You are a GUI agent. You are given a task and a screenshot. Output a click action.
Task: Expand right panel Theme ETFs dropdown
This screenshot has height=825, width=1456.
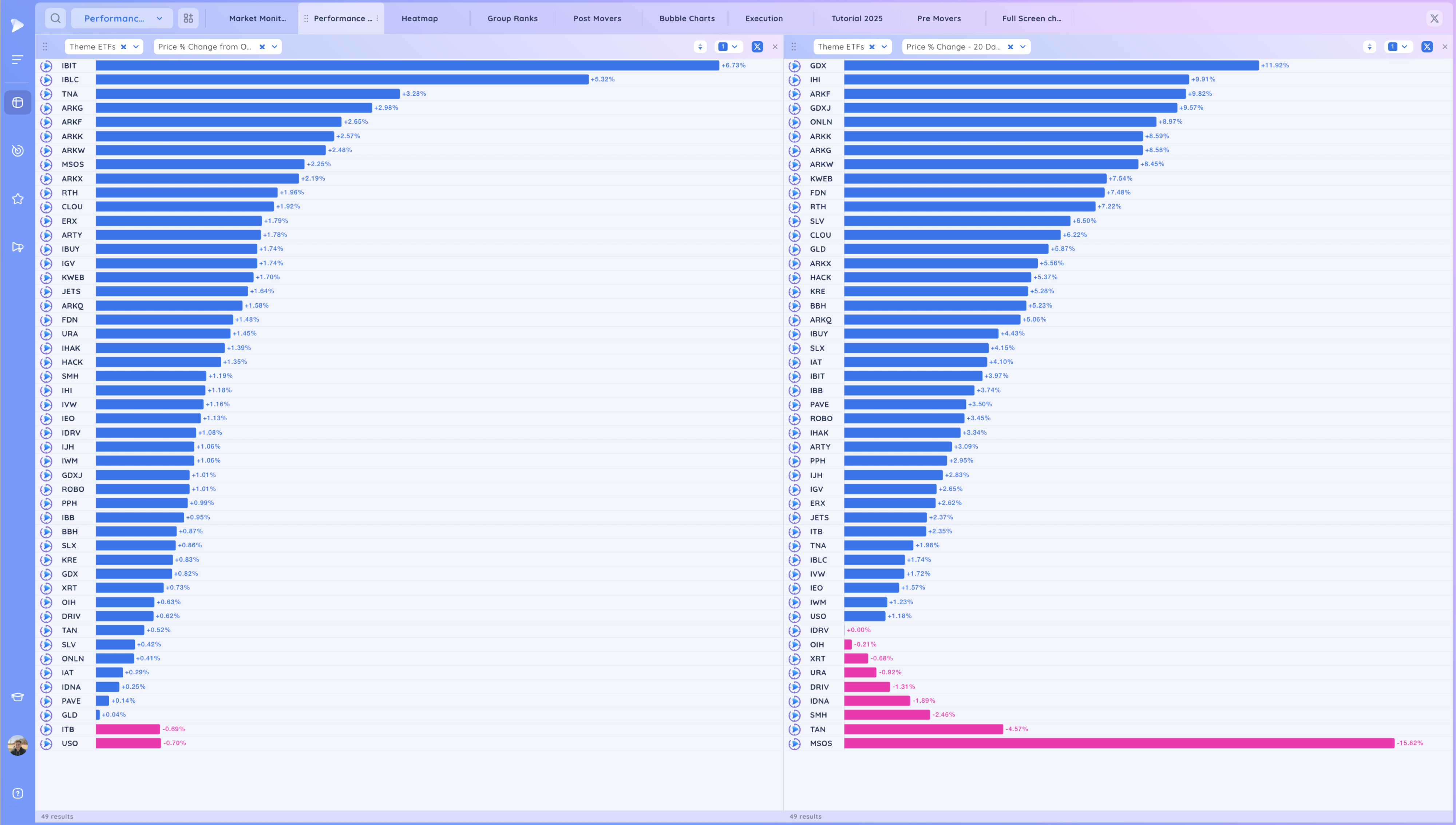tap(884, 47)
